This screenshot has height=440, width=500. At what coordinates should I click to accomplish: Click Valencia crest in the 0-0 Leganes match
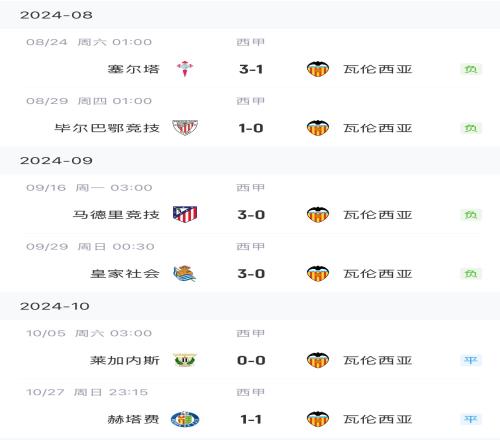tap(318, 360)
